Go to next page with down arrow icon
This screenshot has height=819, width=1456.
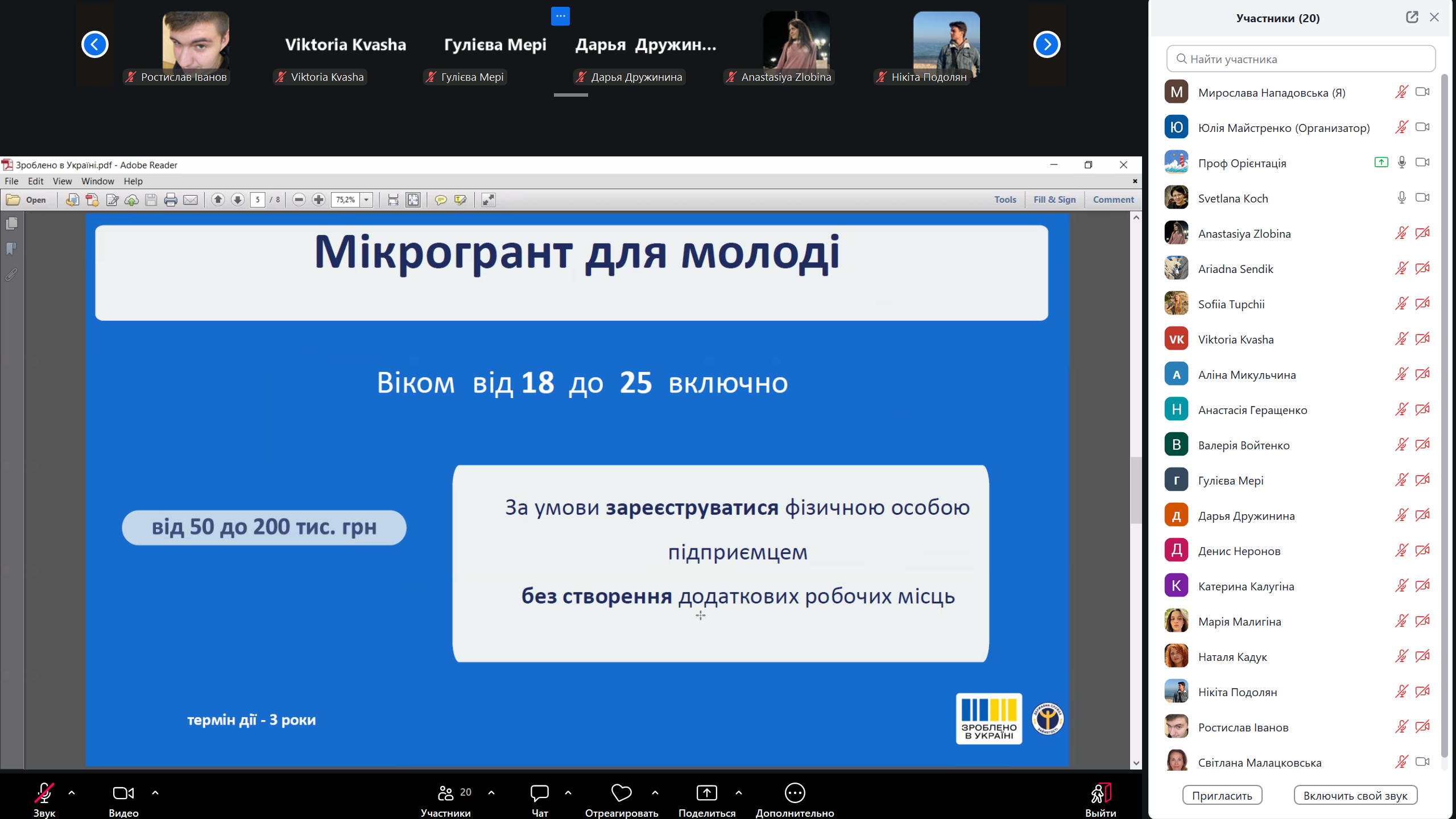pos(238,200)
